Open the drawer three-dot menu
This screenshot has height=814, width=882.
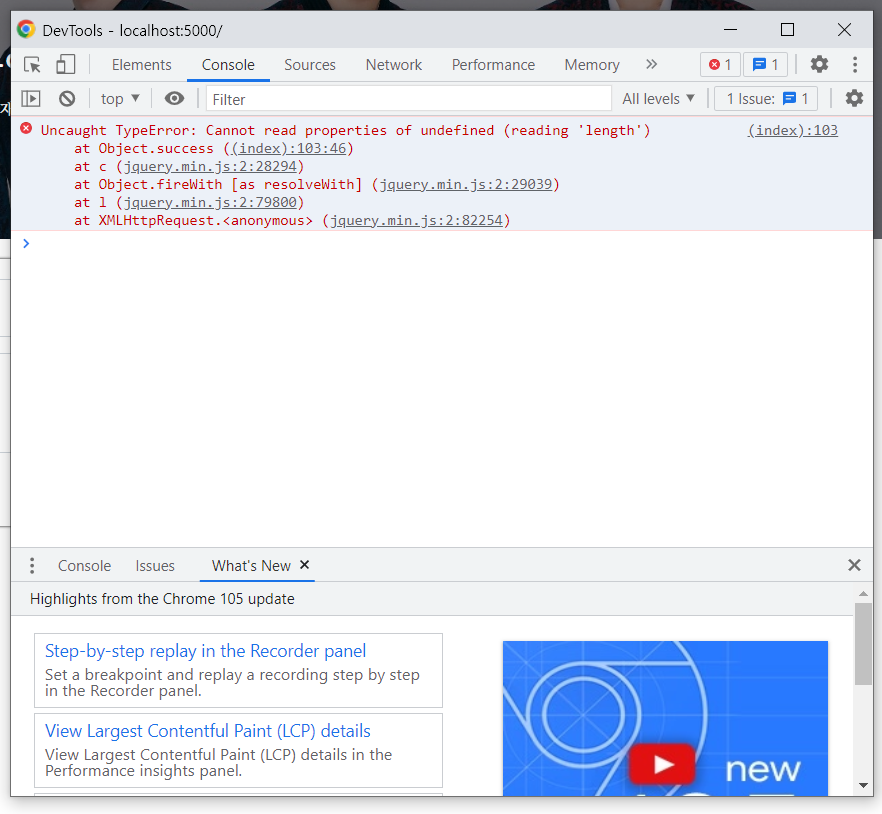pos(32,565)
